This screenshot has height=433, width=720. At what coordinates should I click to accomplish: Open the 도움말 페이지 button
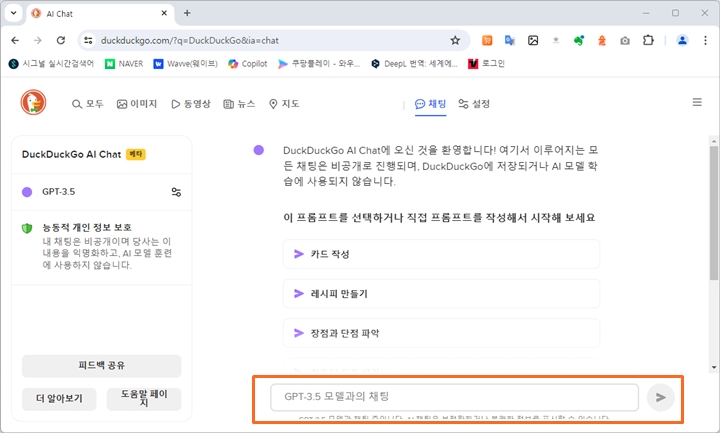coord(144,399)
